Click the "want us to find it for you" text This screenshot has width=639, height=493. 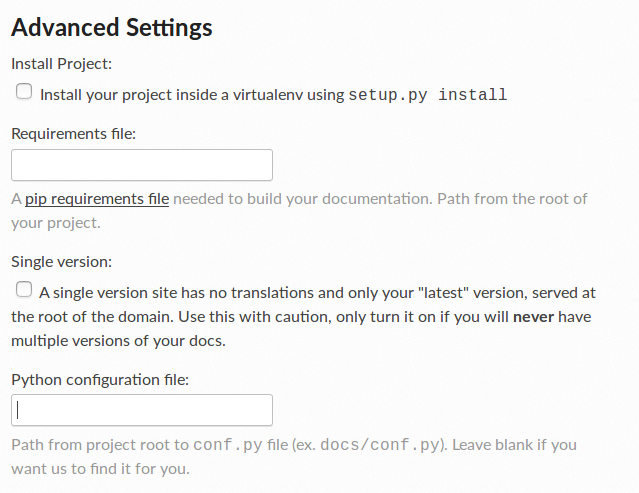(100, 469)
